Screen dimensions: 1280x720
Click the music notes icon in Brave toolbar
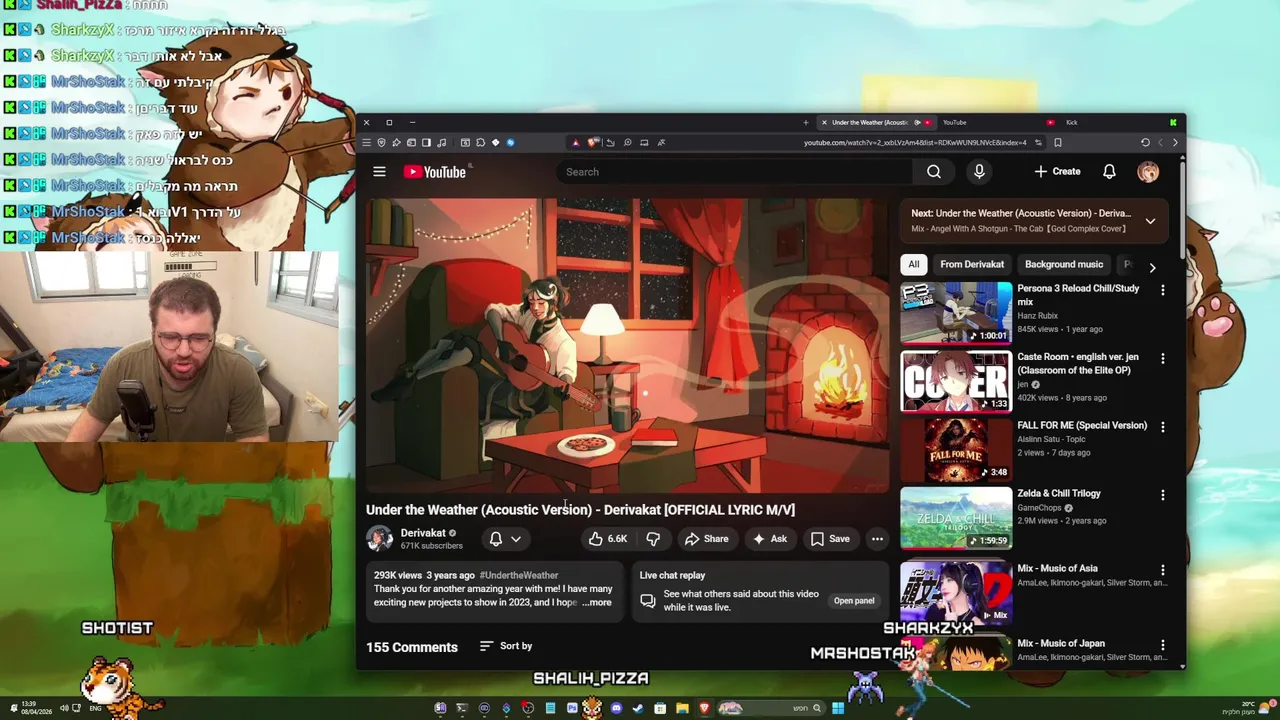click(x=441, y=142)
